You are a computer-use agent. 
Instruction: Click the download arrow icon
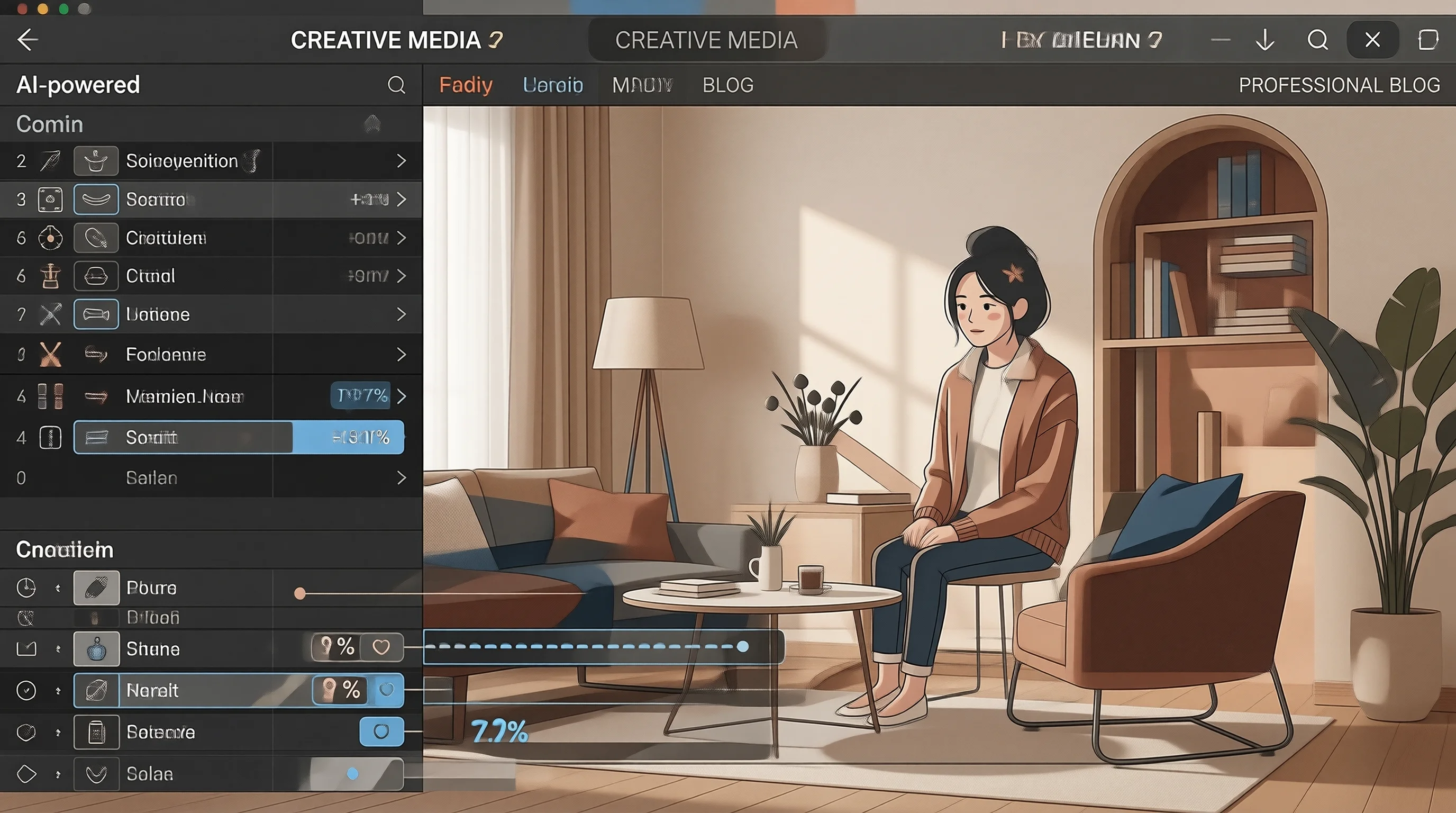1265,40
